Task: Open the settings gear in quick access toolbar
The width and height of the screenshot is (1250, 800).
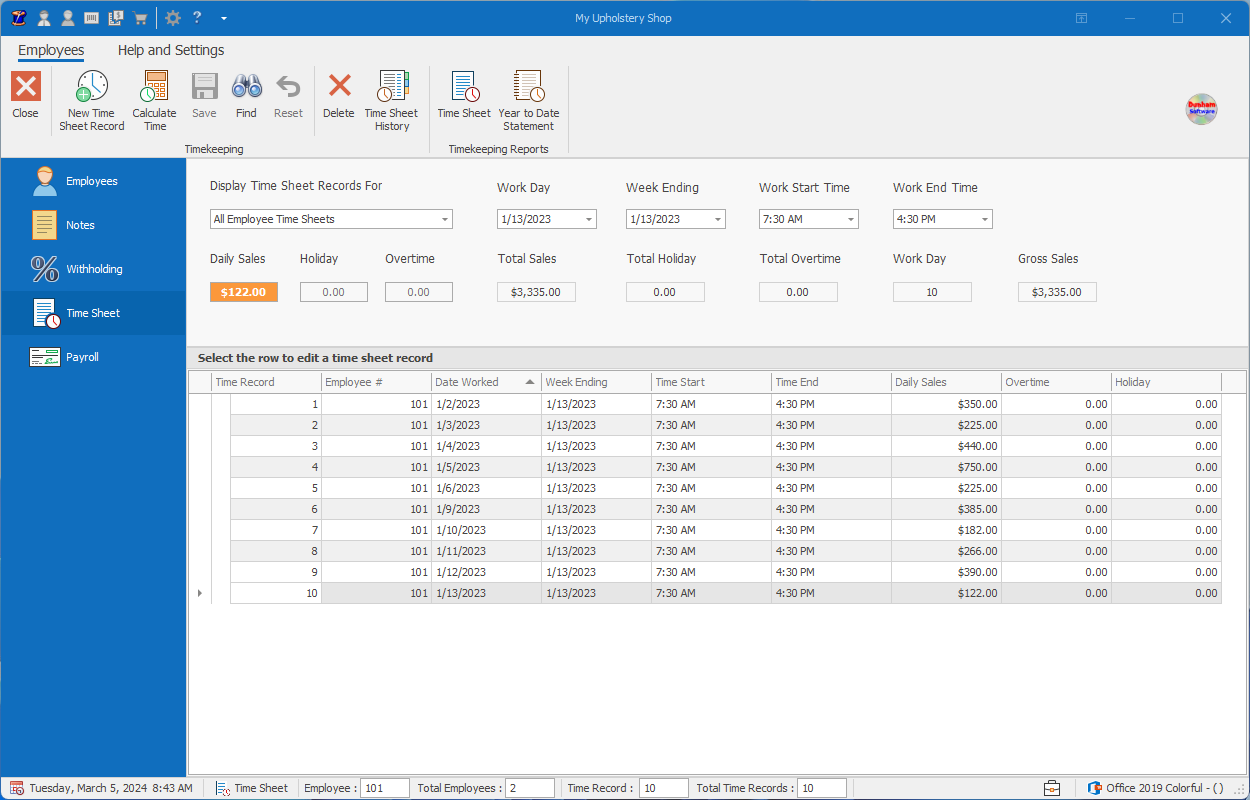Action: point(172,17)
